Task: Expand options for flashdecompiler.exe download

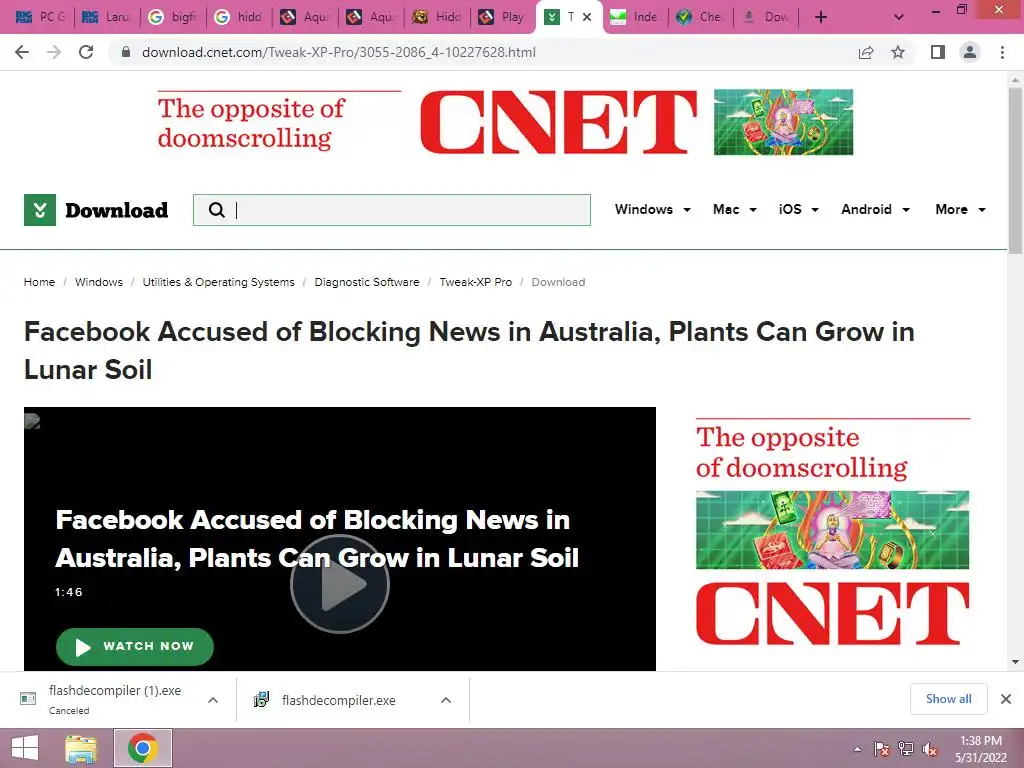Action: click(x=446, y=700)
